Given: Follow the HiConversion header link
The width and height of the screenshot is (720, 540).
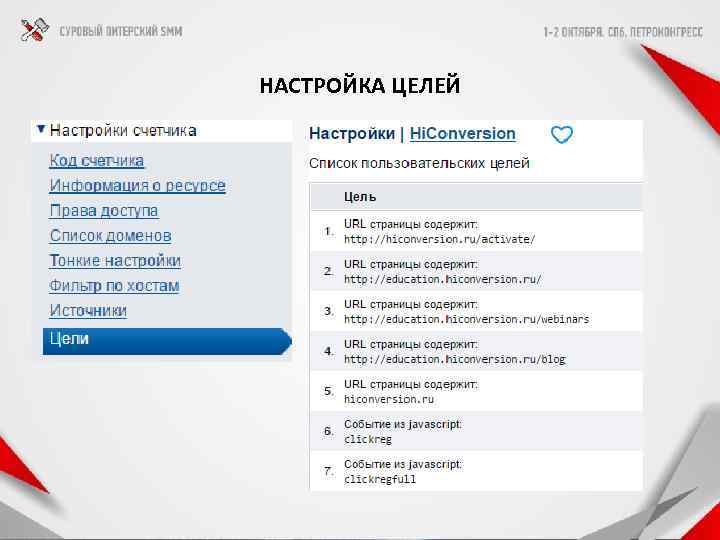Looking at the screenshot, I should (462, 134).
